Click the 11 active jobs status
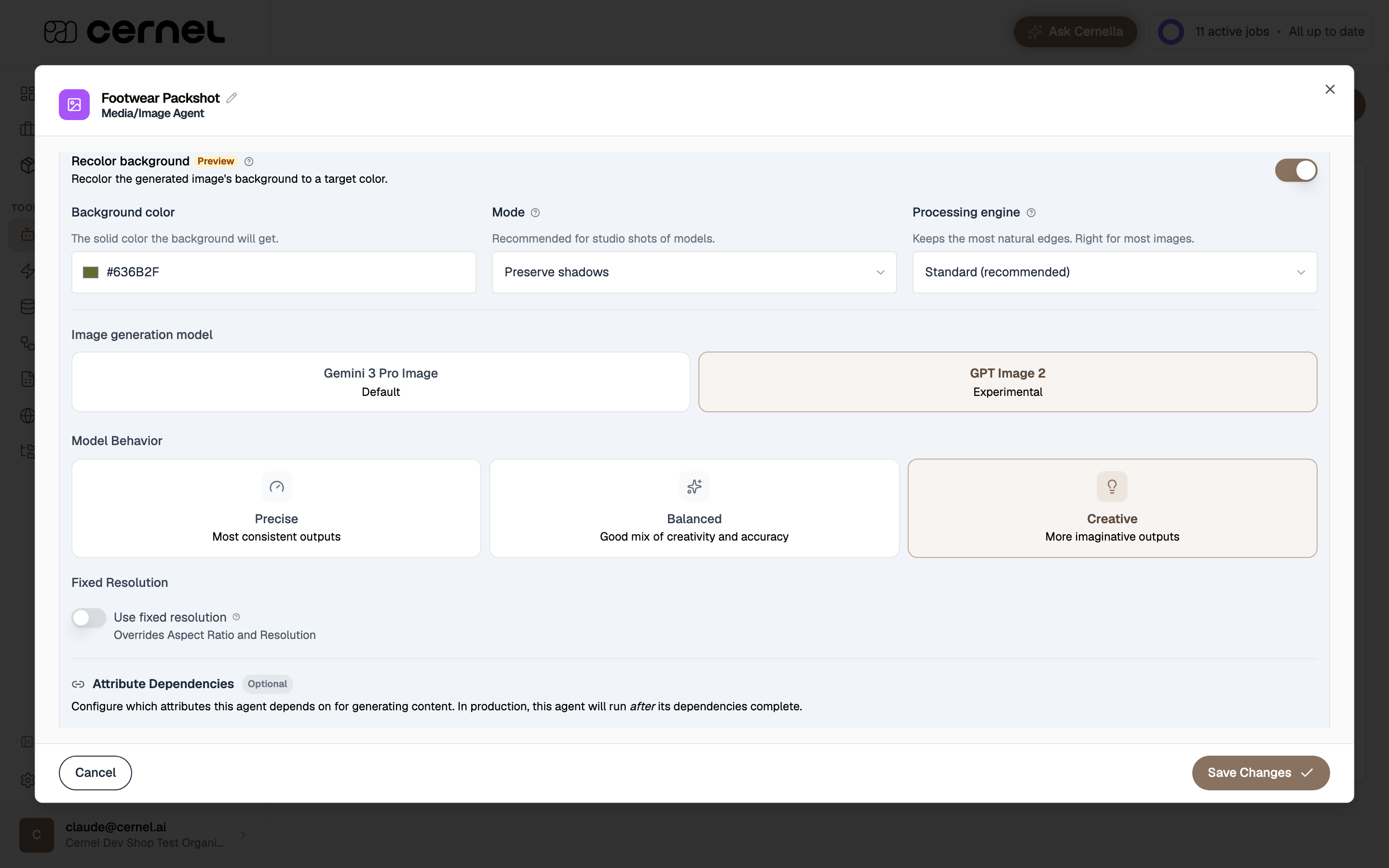 click(x=1232, y=31)
